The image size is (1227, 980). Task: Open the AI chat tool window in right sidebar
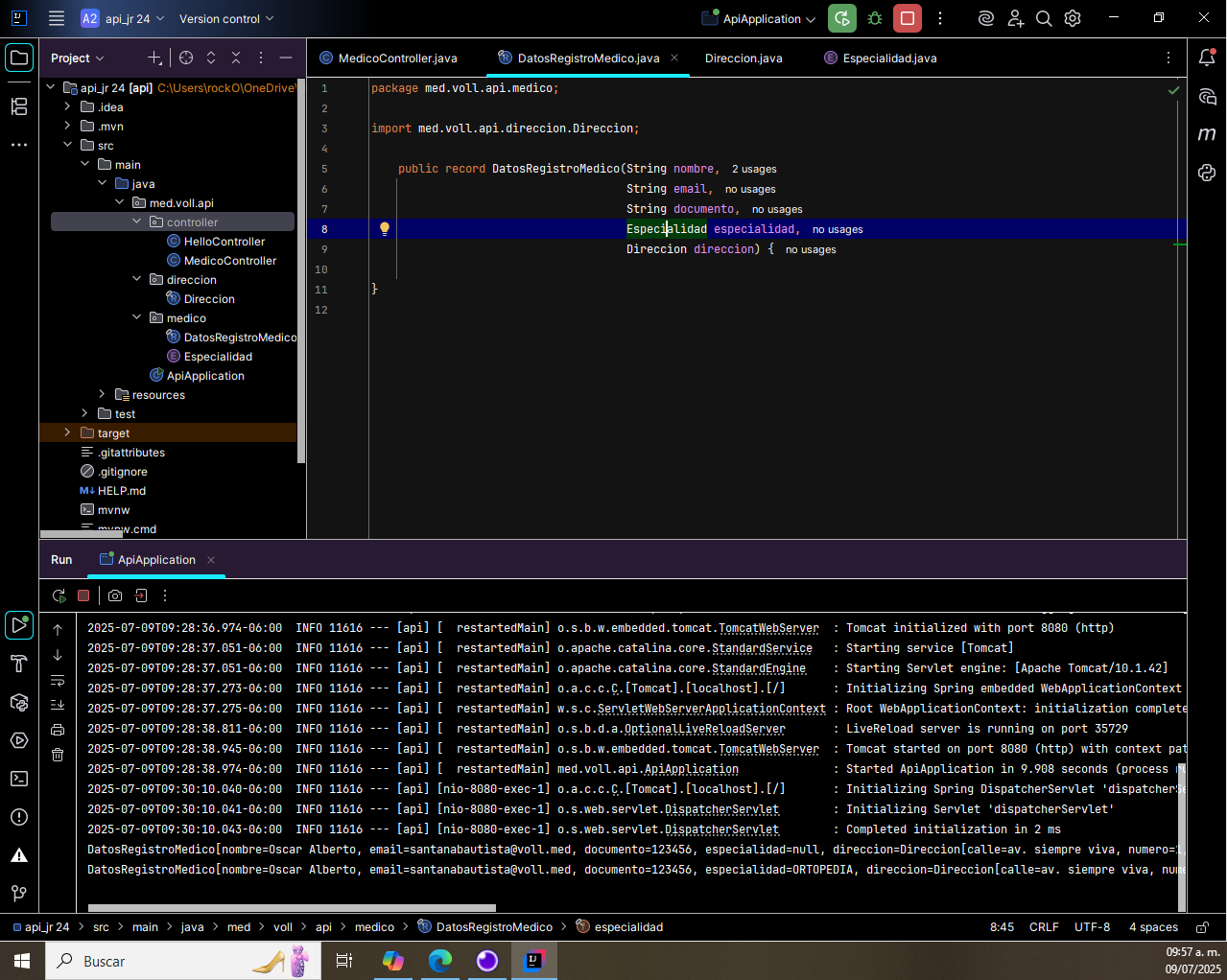pyautogui.click(x=1208, y=97)
